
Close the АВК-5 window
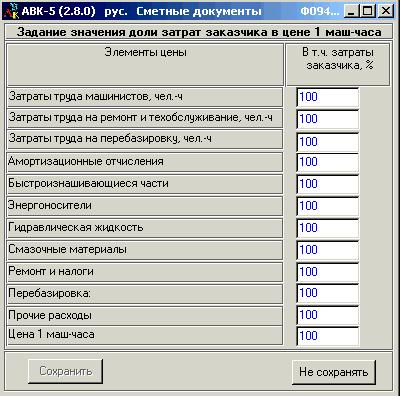coord(386,11)
